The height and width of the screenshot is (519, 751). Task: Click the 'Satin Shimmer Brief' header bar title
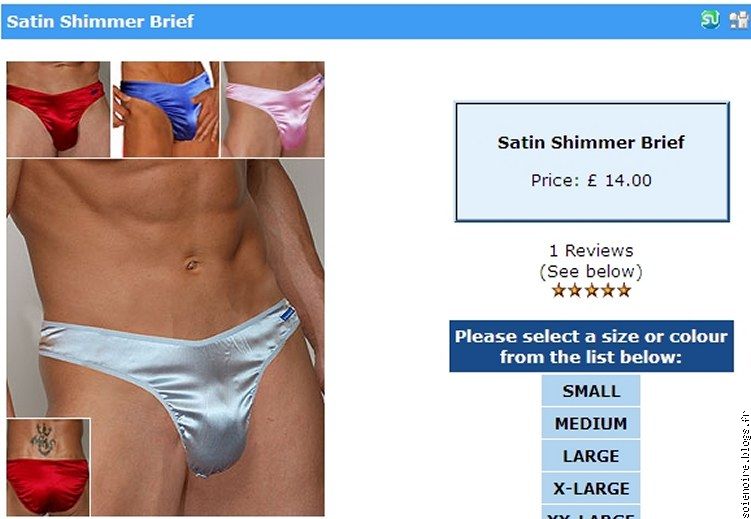[100, 21]
